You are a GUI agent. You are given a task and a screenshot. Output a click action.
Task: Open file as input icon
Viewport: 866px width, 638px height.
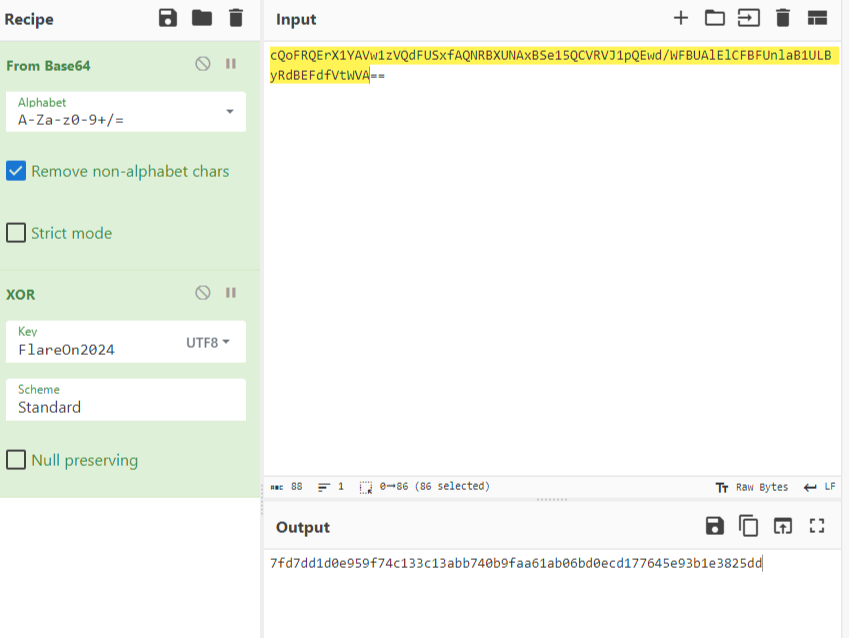coord(748,18)
